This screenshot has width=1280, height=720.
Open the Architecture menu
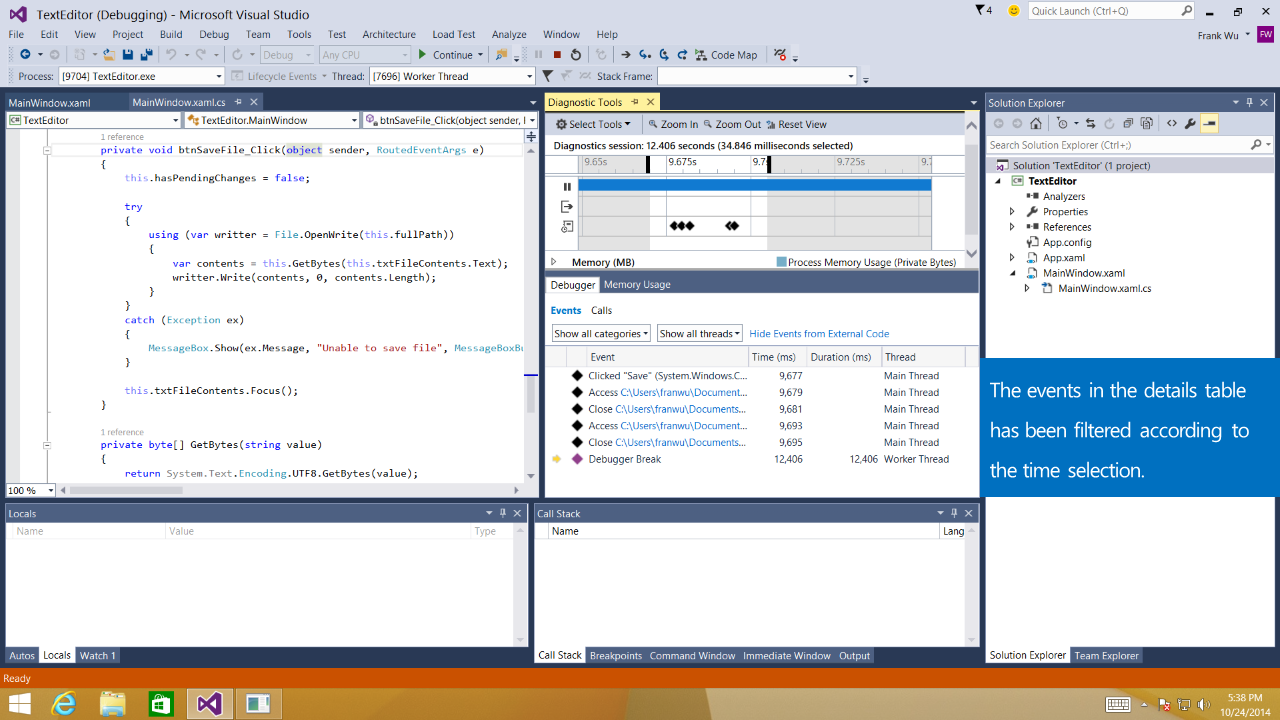(389, 34)
